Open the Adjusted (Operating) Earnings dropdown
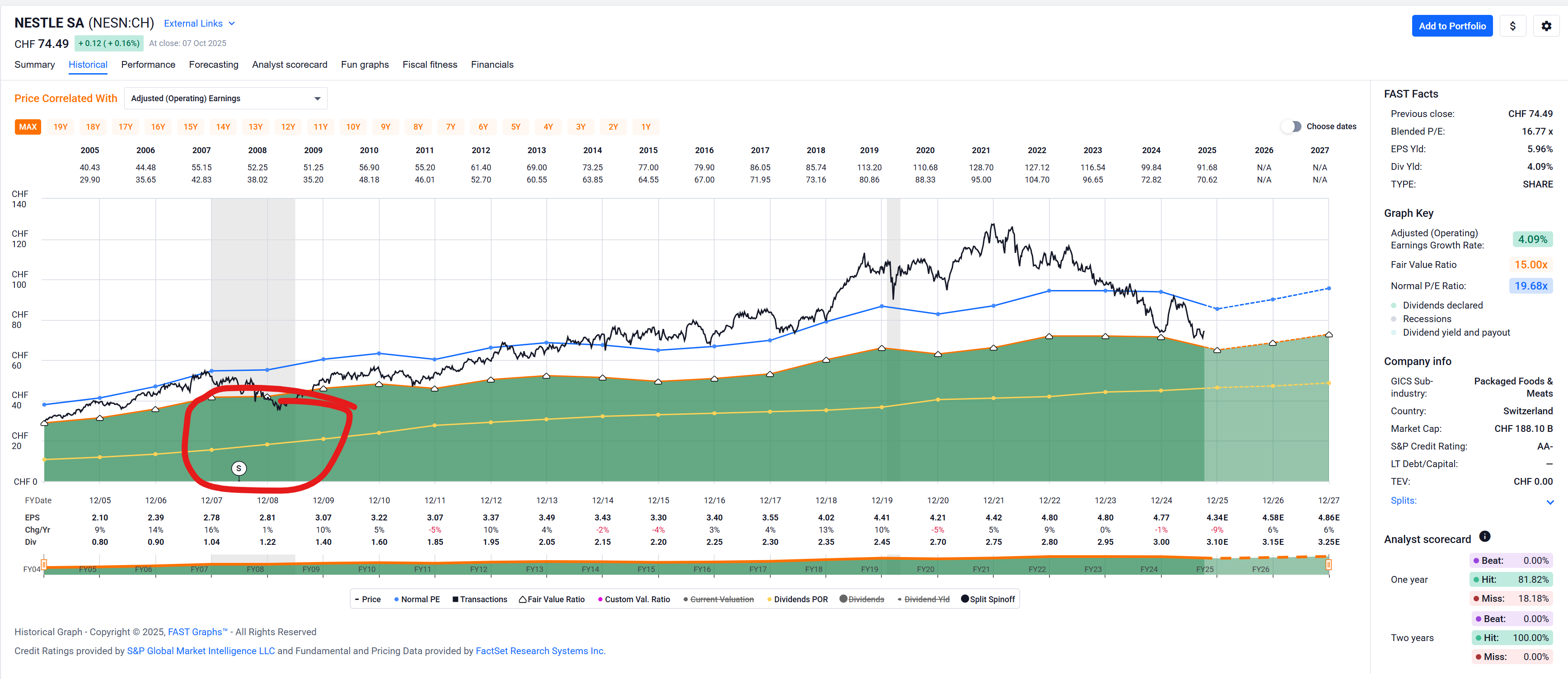Screen dimensions: 1568x679 225,98
